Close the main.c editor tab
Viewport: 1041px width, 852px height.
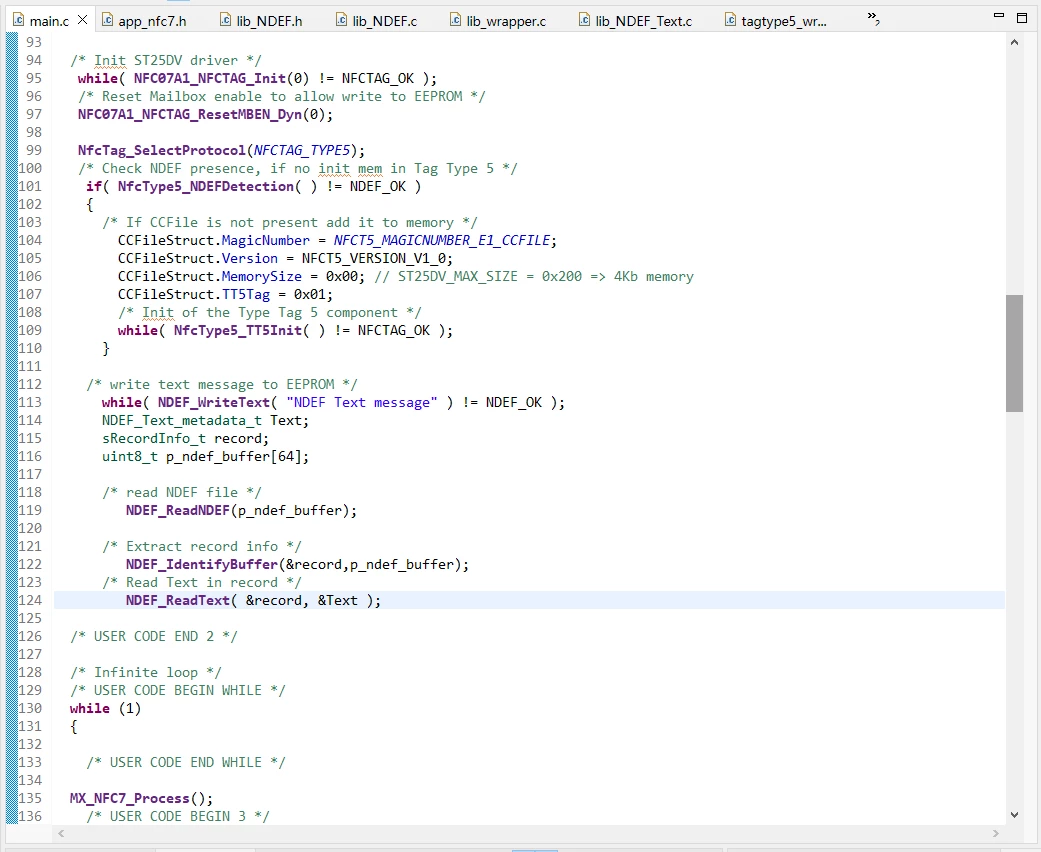pyautogui.click(x=82, y=20)
